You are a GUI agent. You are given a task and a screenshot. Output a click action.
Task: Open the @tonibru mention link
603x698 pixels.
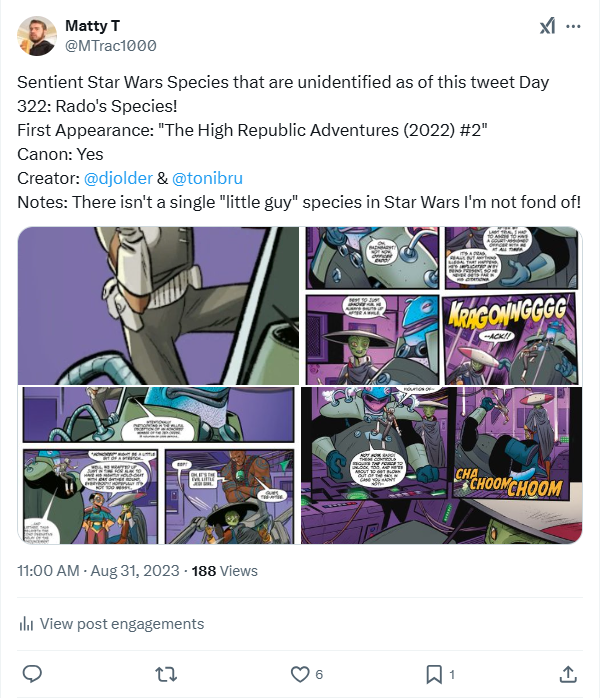[x=208, y=178]
